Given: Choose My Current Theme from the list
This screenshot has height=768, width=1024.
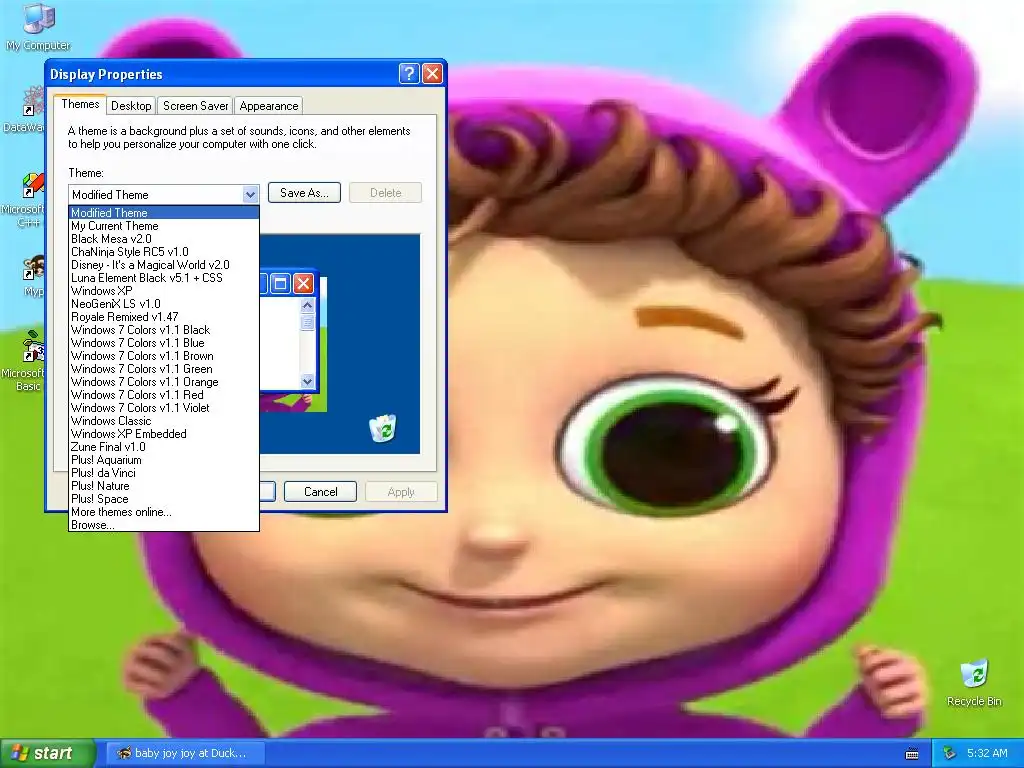Looking at the screenshot, I should pos(164,226).
